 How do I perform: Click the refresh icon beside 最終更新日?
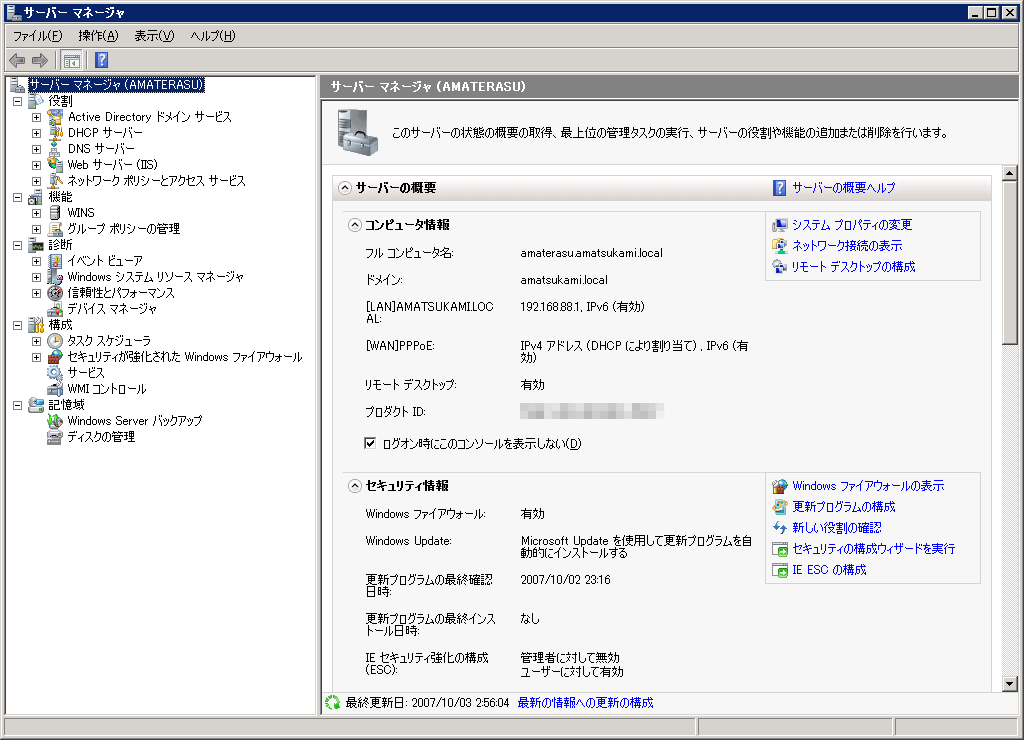coord(333,703)
